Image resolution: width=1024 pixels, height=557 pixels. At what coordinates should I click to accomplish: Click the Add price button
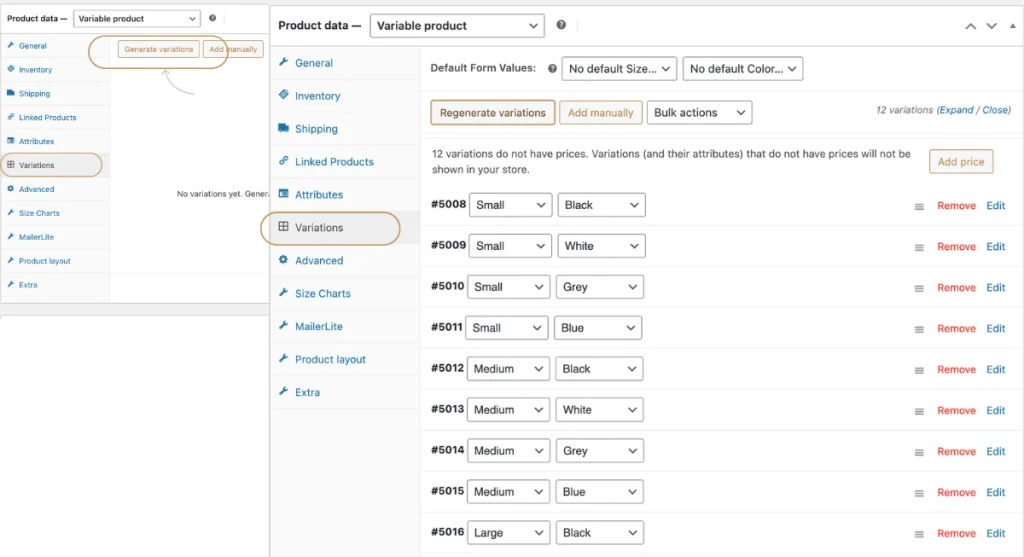pos(961,161)
